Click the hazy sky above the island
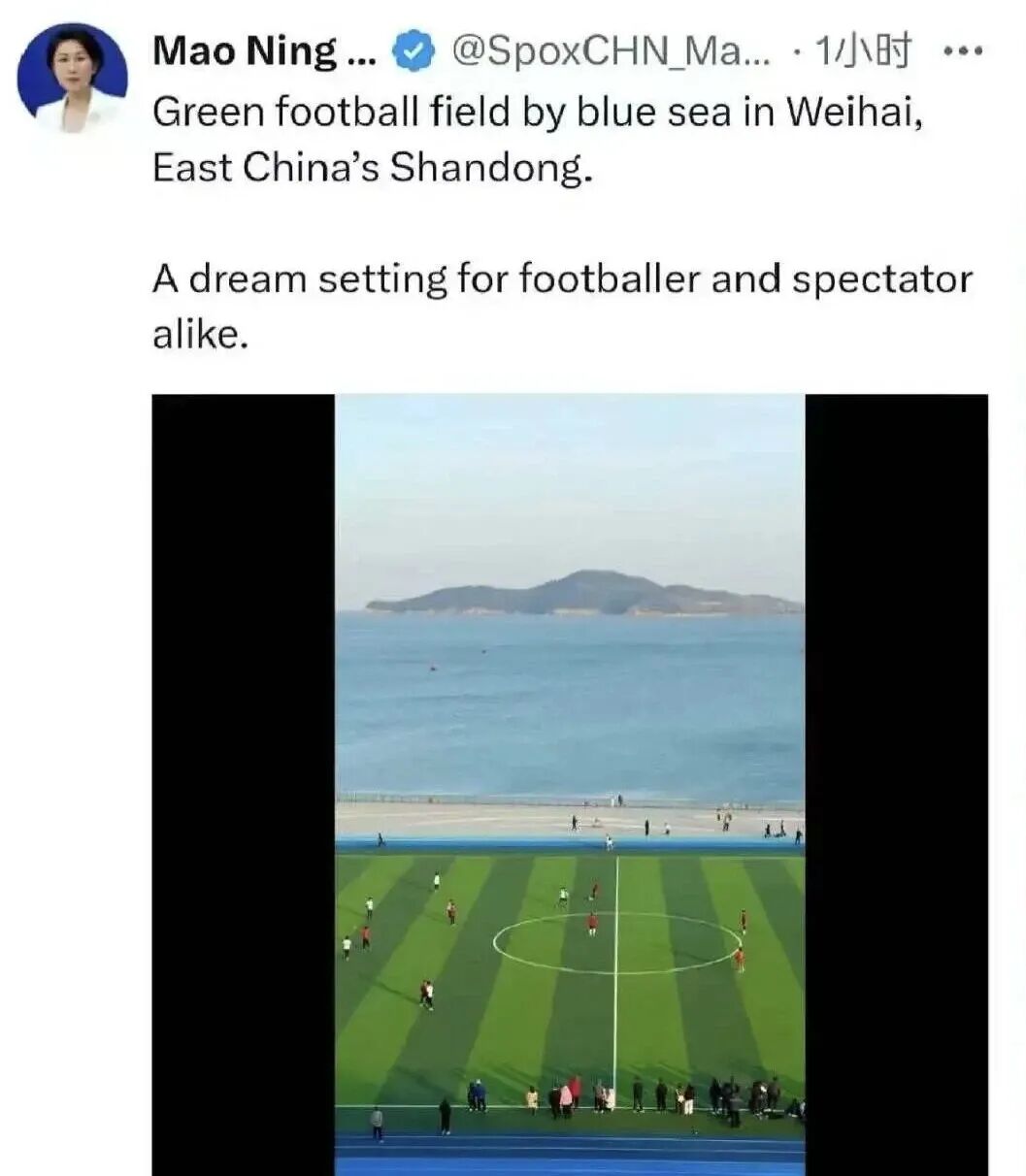The height and width of the screenshot is (1176, 1026). click(x=570, y=485)
